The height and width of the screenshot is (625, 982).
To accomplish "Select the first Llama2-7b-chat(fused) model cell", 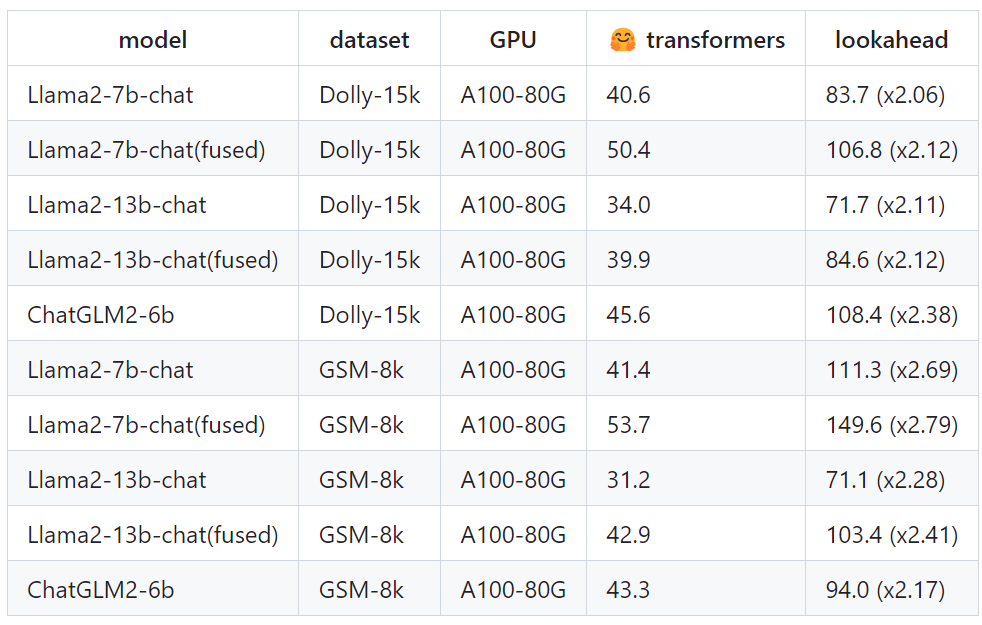I will point(153,149).
